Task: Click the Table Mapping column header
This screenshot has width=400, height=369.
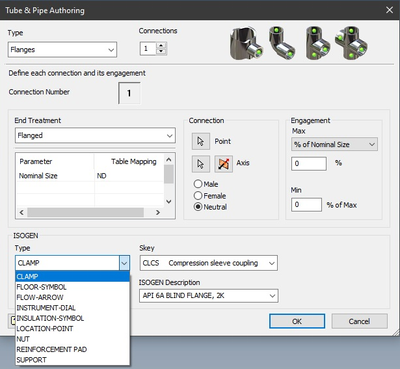Action: click(x=129, y=161)
